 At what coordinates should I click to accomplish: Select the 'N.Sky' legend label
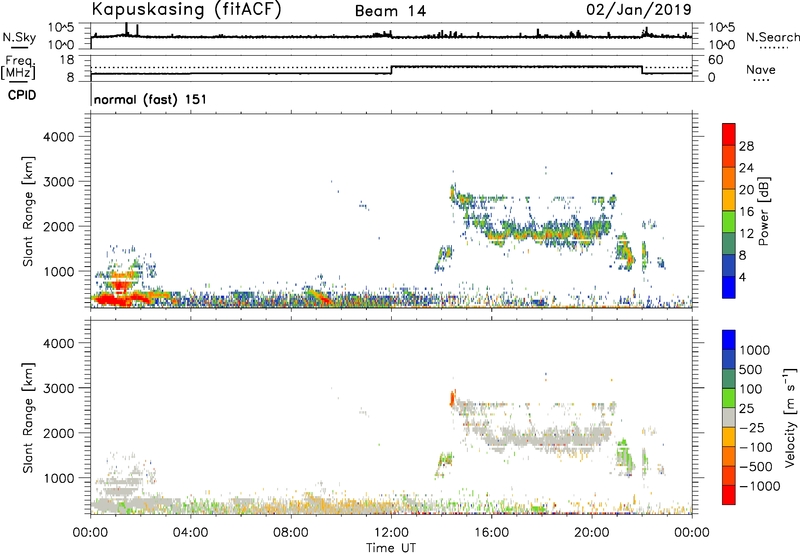tap(19, 37)
